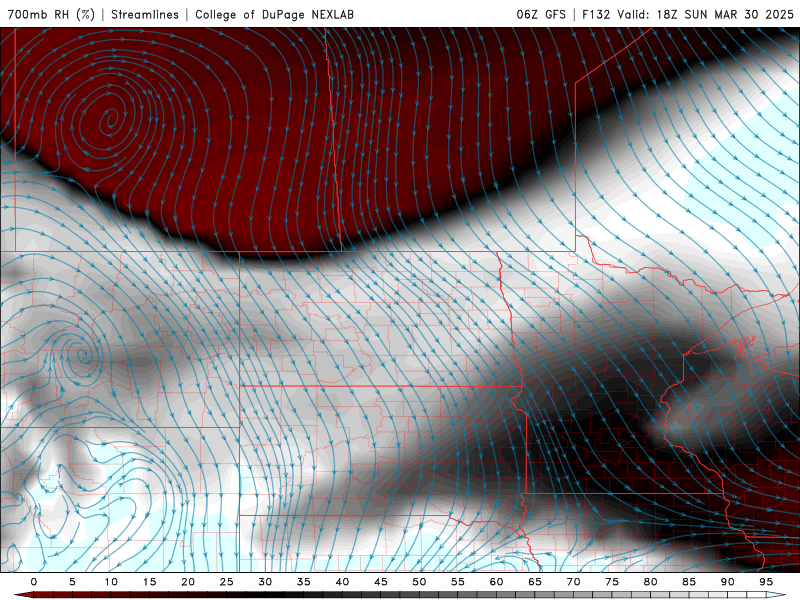Select the "60" colorbar tick label
Screen dimensions: 800x600
tap(496, 582)
